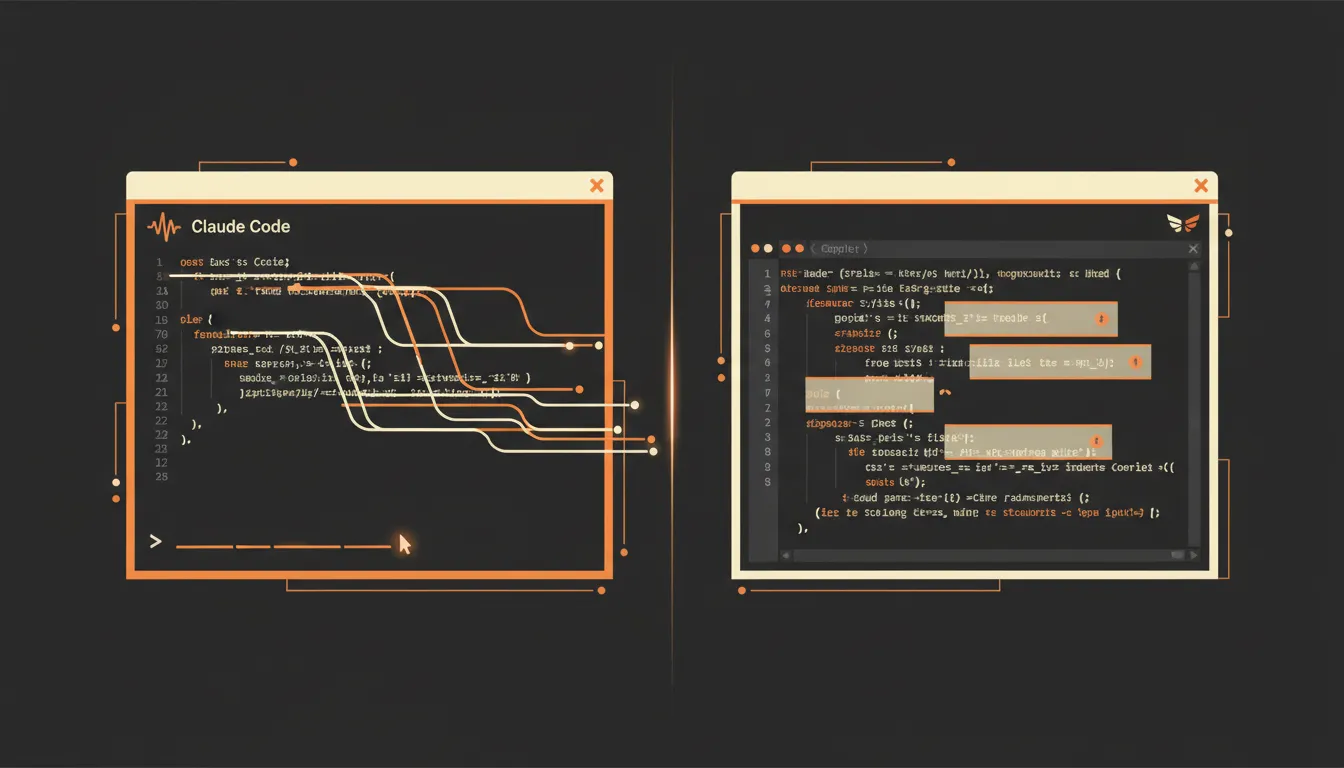Click the orange marker in the highlight on line 4
The width and height of the screenshot is (1344, 768).
click(x=1101, y=319)
